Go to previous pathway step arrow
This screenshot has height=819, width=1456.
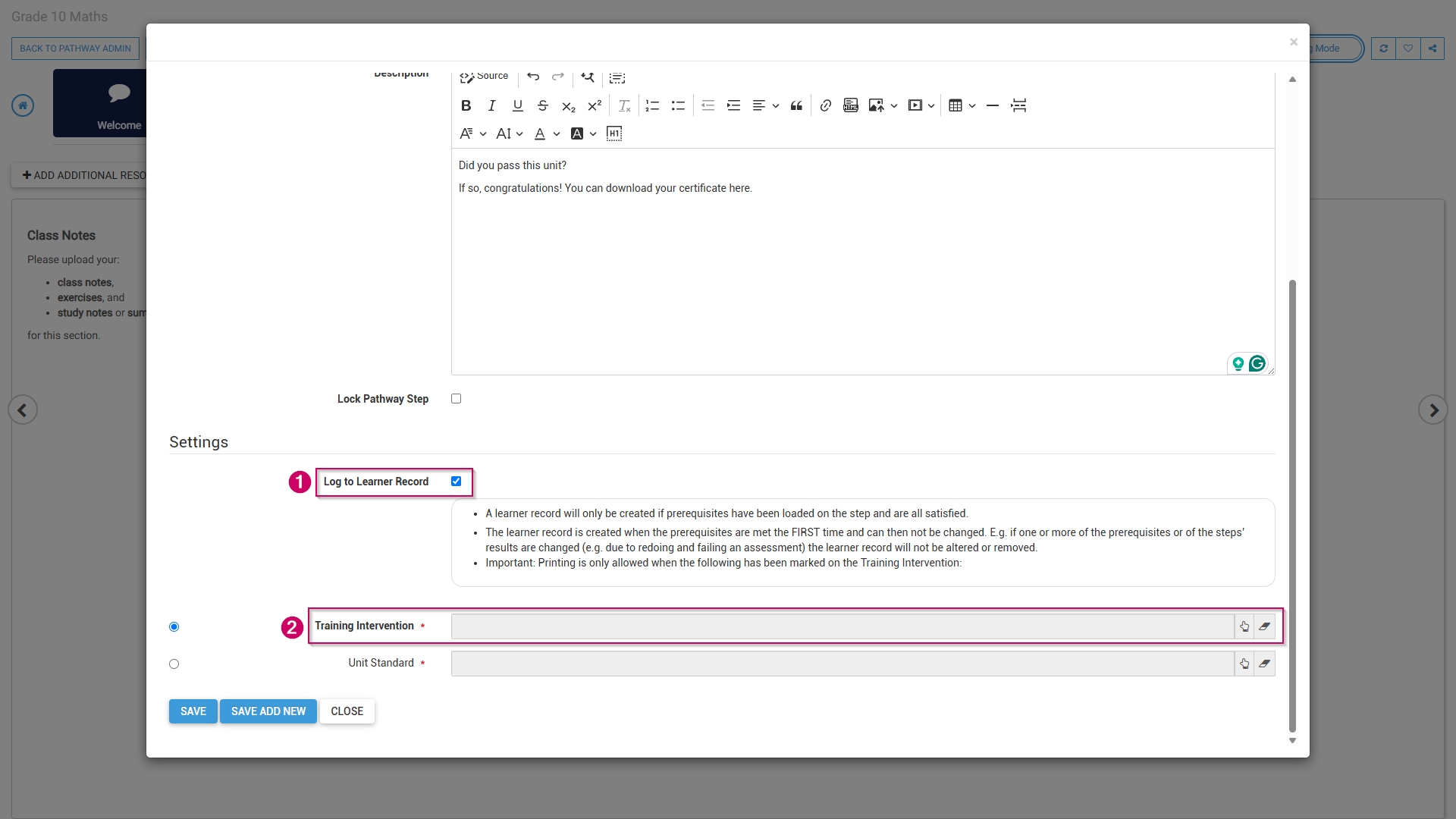[x=23, y=410]
